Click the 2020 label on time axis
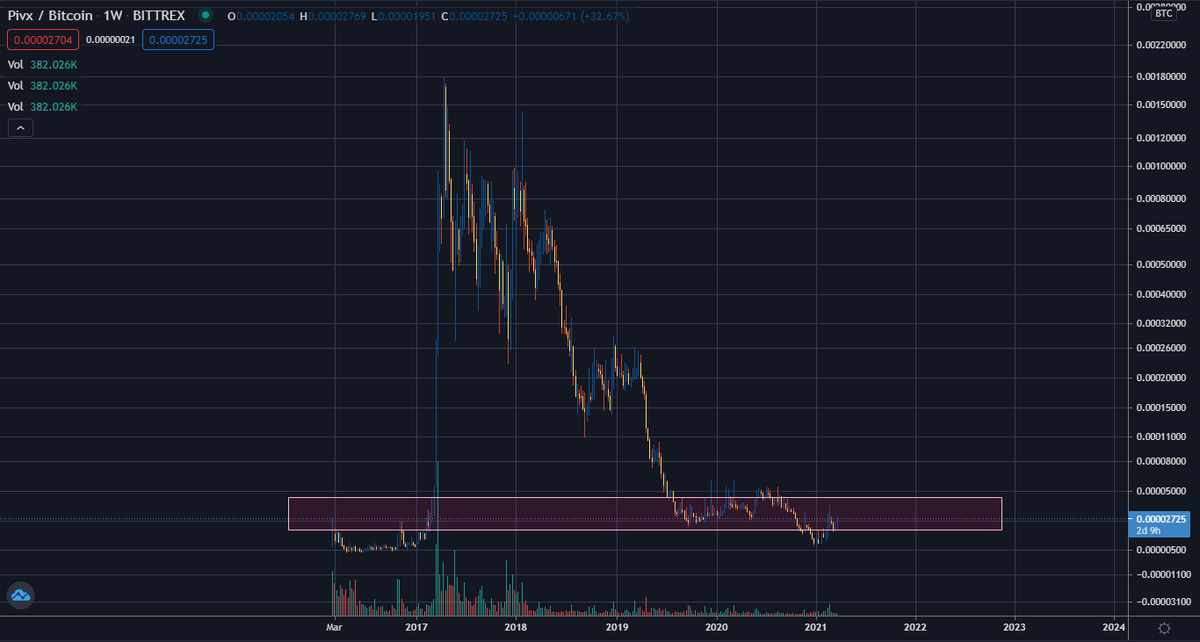The width and height of the screenshot is (1200, 642). (716, 626)
